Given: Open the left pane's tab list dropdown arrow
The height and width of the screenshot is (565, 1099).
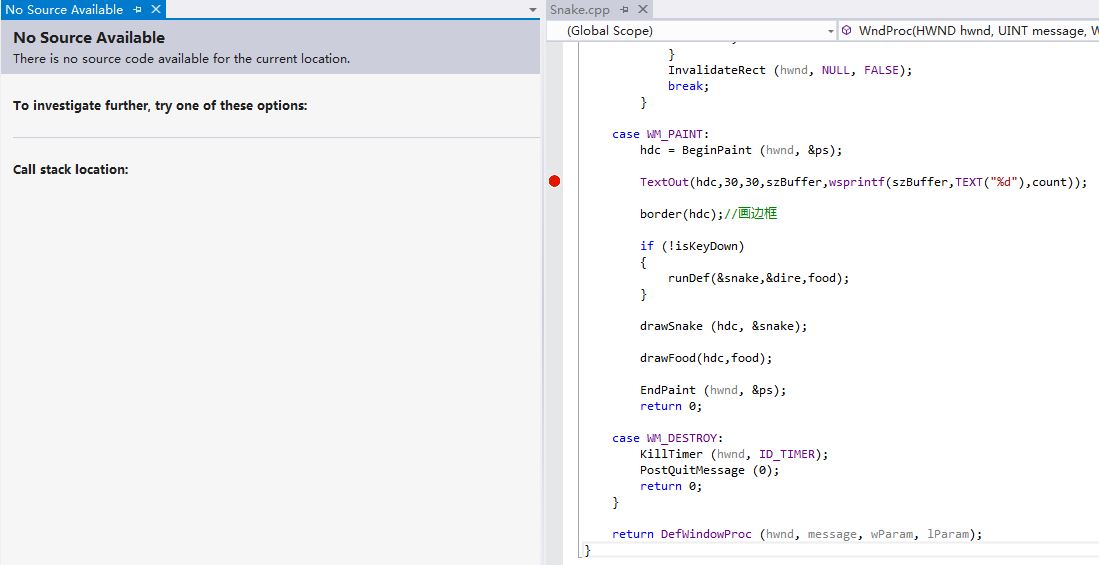Looking at the screenshot, I should coord(533,10).
